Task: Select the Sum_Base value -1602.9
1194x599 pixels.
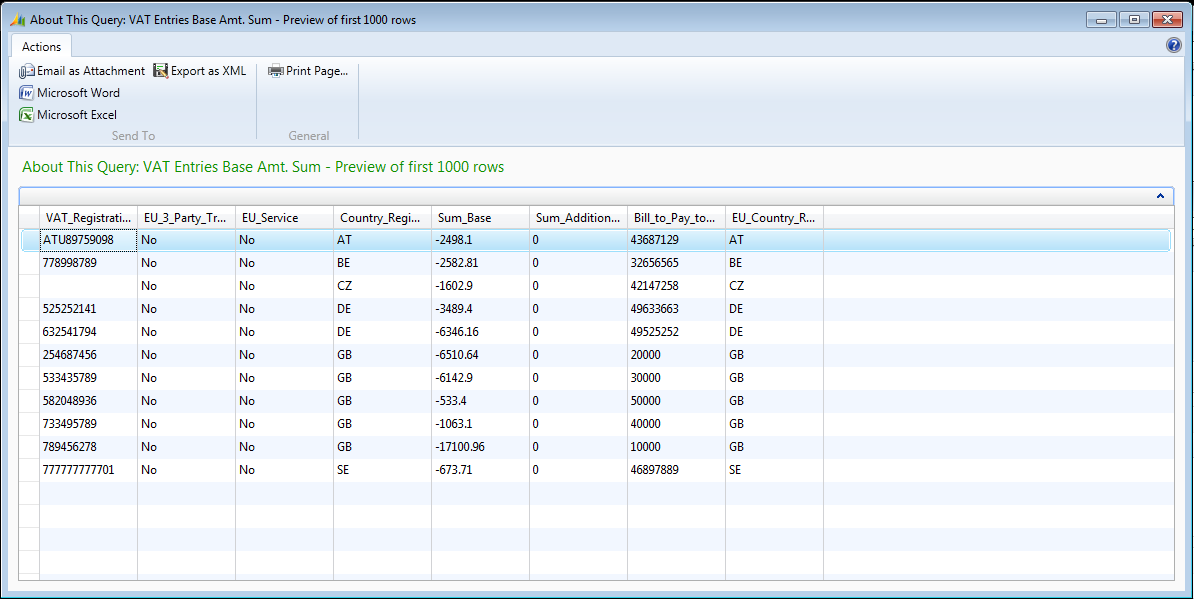Action: tap(481, 286)
